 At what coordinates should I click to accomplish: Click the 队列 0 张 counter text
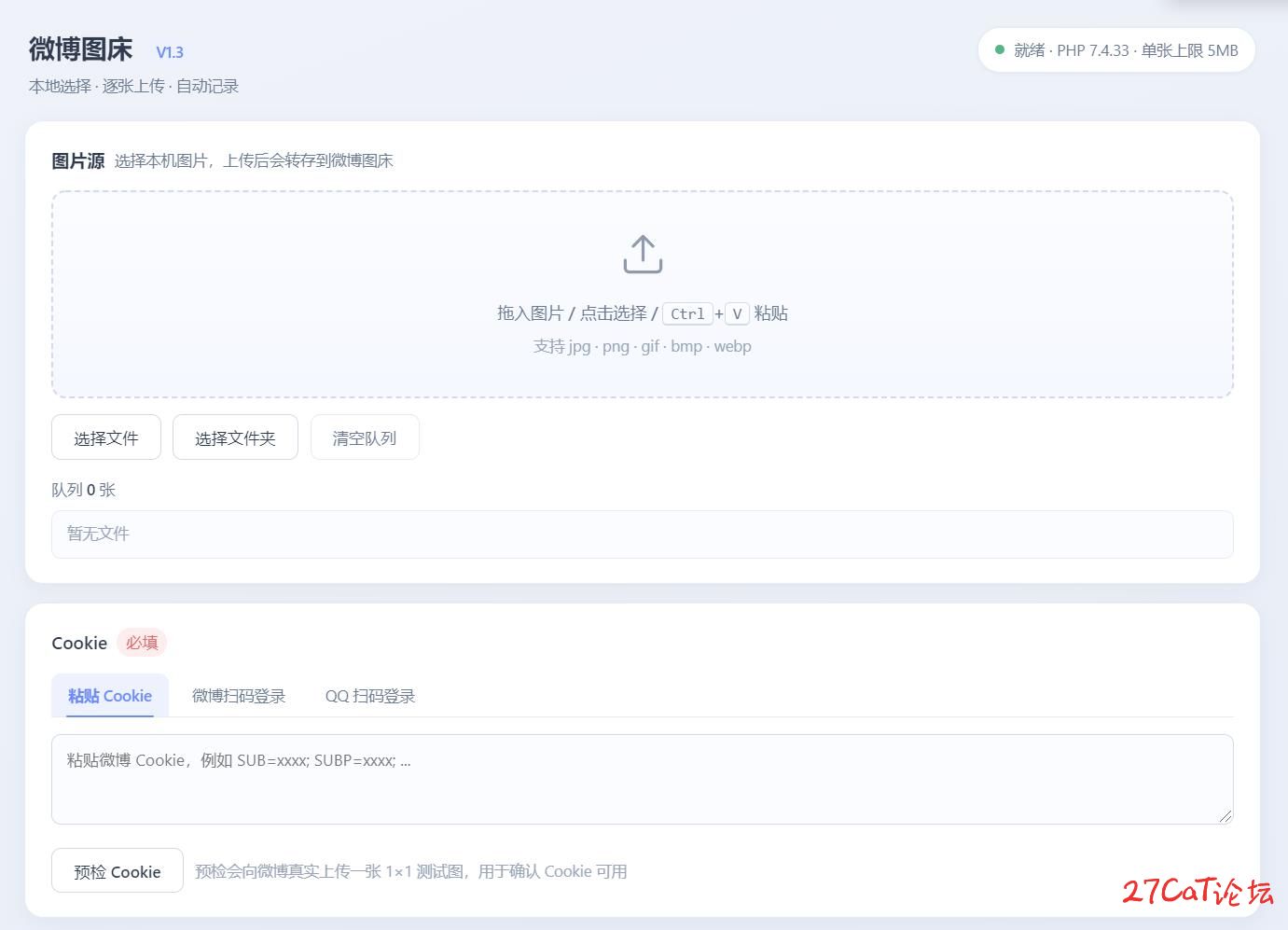pos(84,490)
